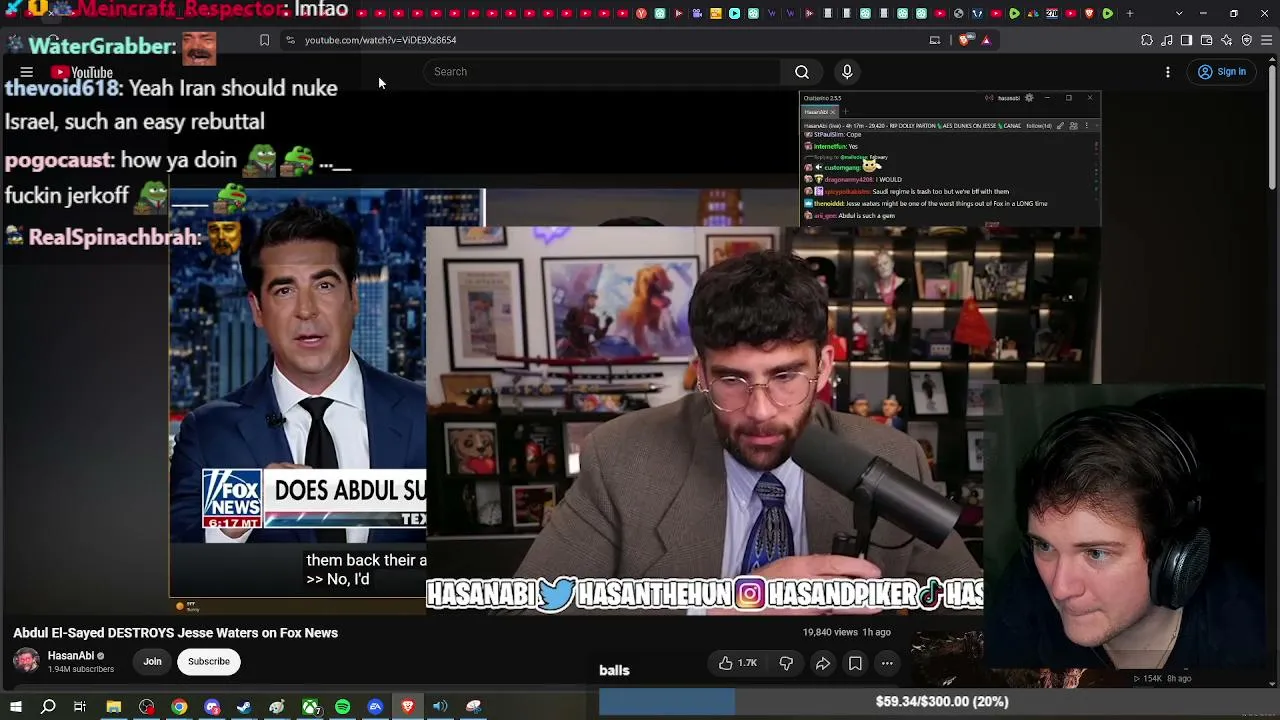Install-app icon at address bar's right end
The image size is (1280, 720).
click(935, 40)
